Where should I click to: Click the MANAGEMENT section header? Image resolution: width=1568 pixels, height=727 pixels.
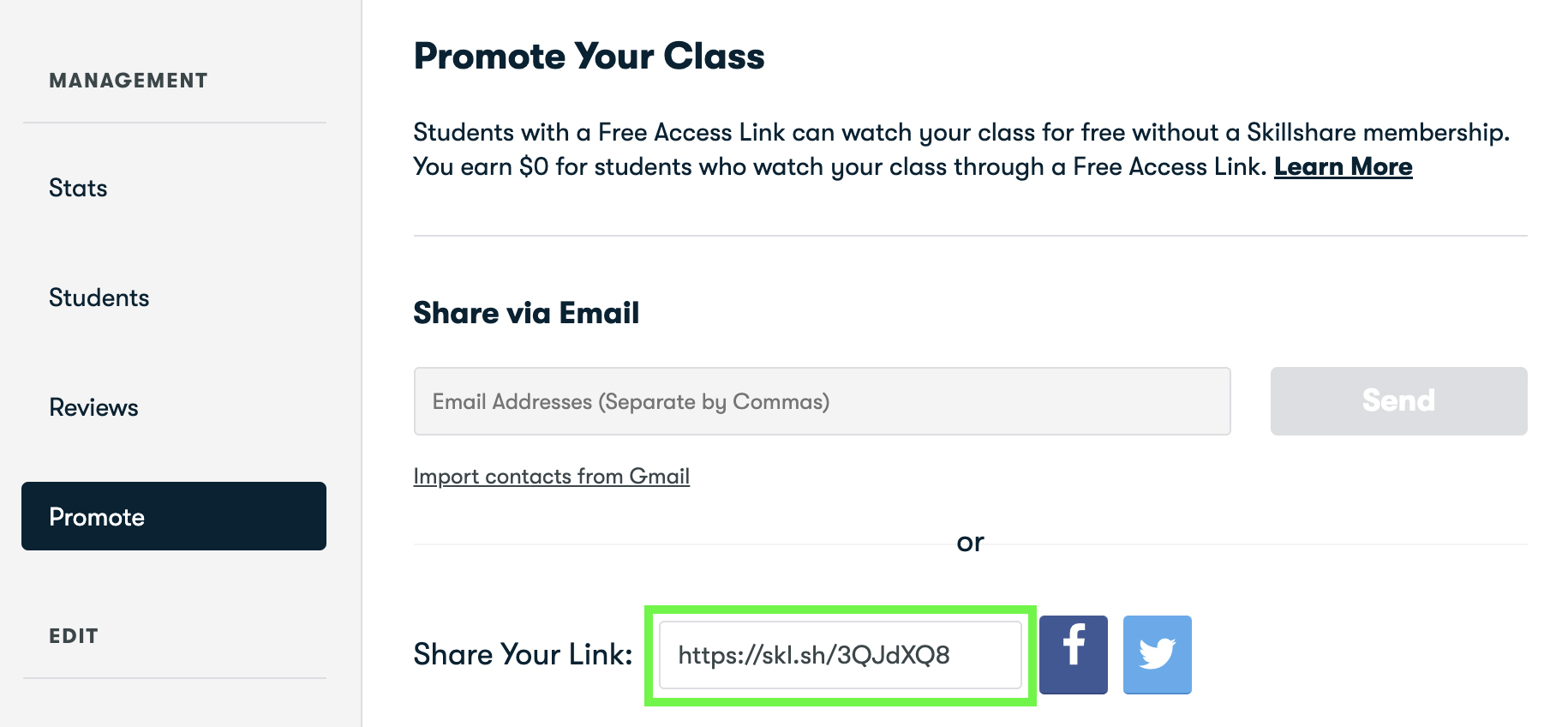coord(127,80)
